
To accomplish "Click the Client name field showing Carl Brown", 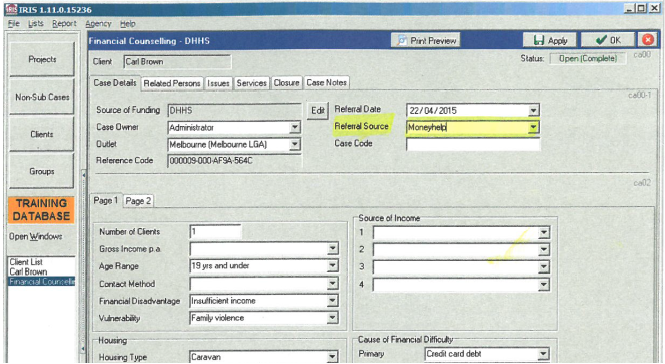I will [x=177, y=62].
